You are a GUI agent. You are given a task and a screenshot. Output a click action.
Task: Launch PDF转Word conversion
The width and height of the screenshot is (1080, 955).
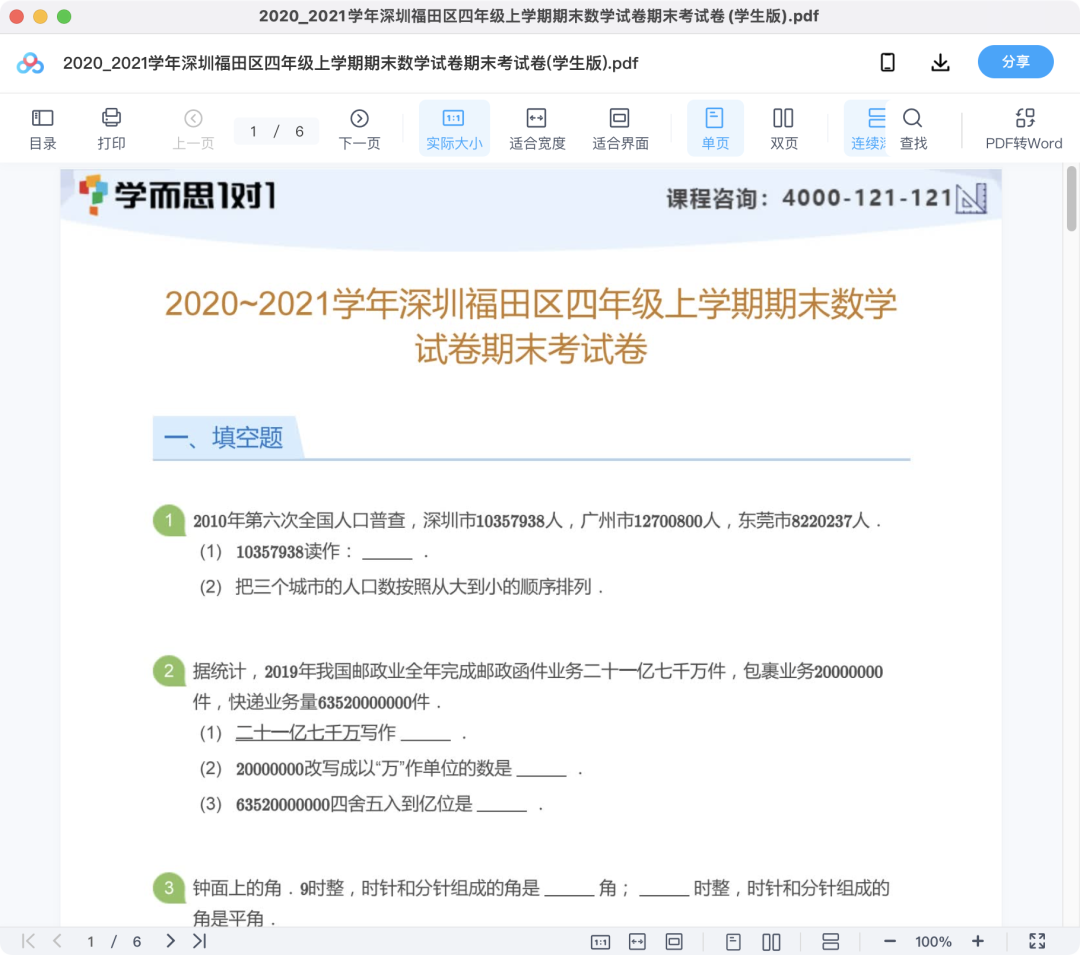(x=1024, y=129)
